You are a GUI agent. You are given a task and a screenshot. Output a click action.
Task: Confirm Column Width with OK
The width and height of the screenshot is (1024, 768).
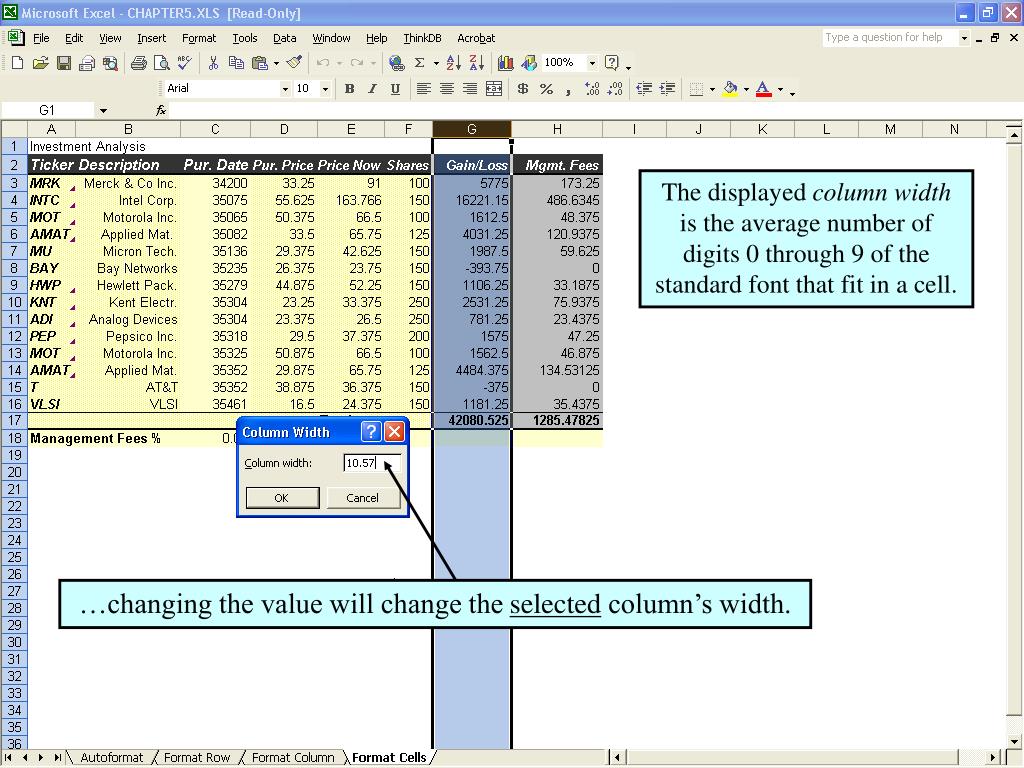coord(282,498)
